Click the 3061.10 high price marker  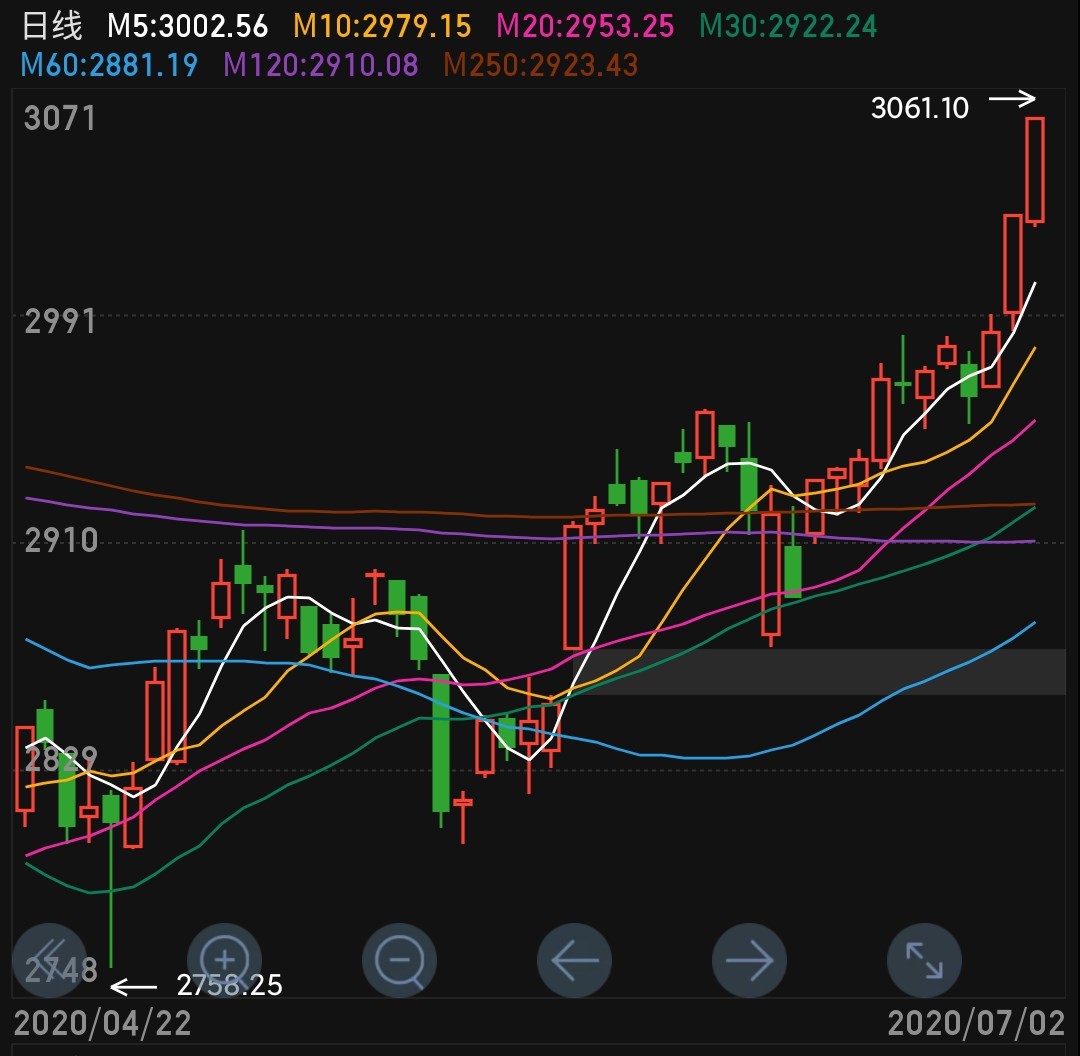tap(920, 108)
